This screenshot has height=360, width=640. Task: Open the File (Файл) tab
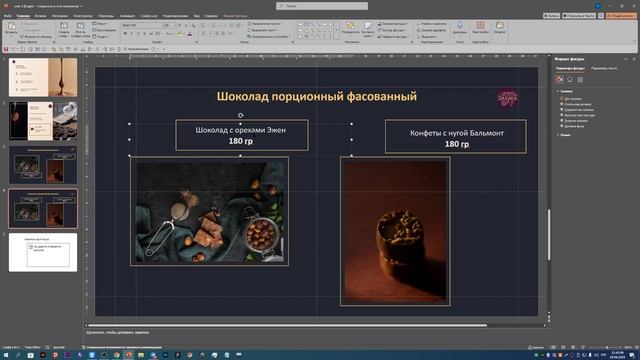7,16
